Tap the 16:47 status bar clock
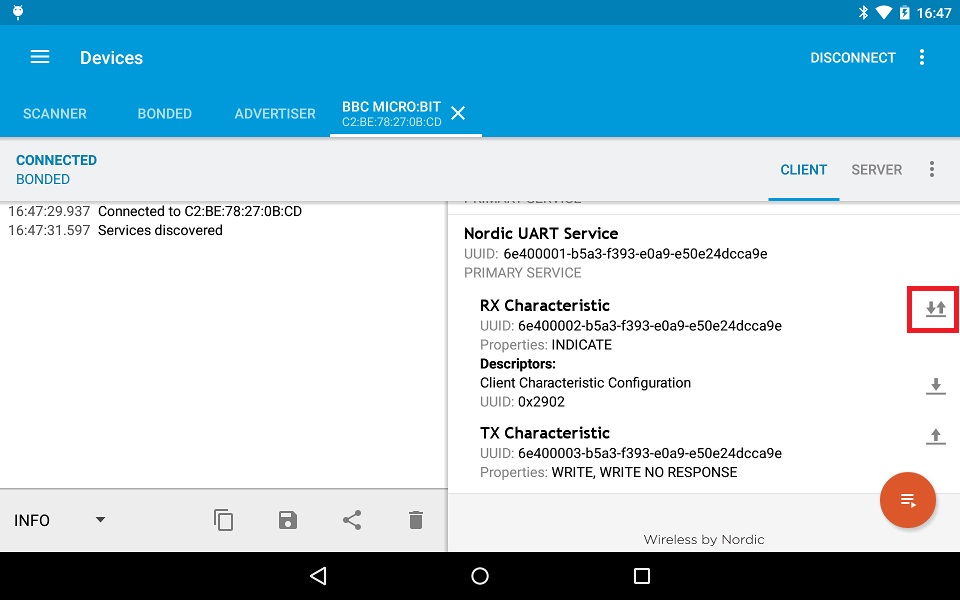 934,13
